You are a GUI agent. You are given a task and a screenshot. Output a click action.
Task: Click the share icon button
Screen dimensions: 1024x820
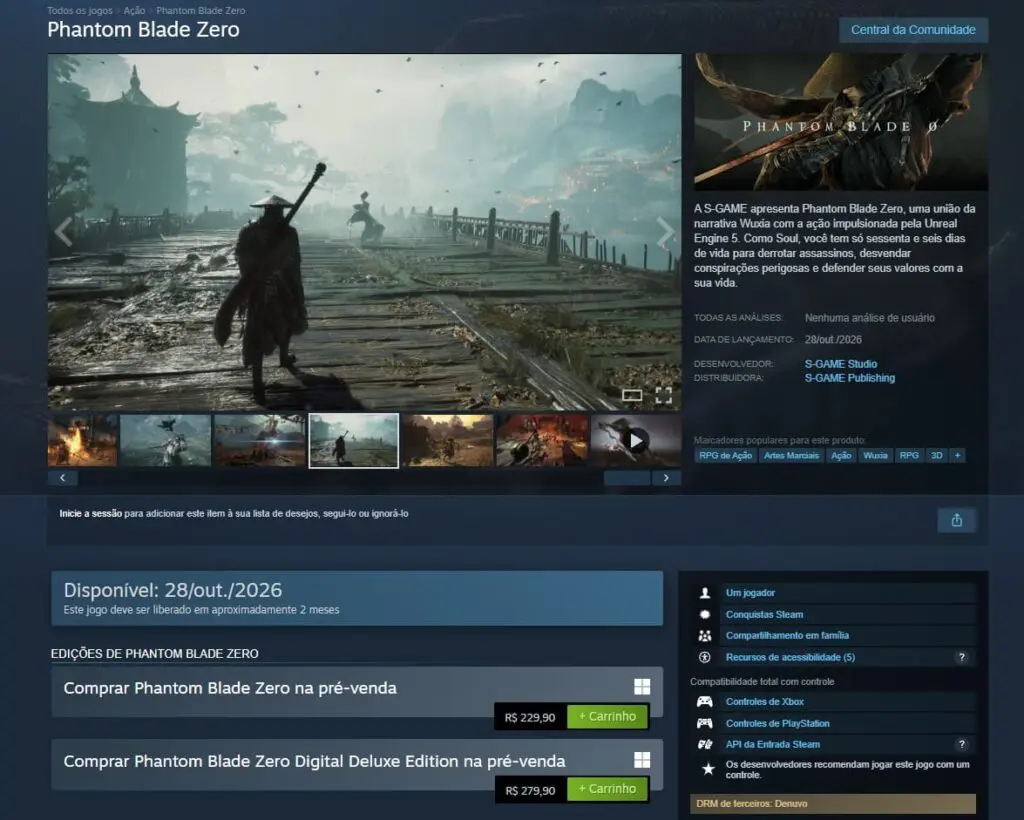pos(957,520)
